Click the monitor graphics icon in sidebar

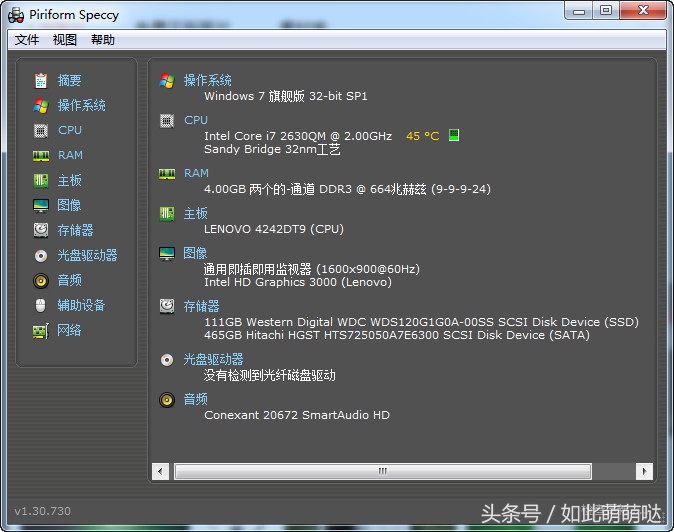[41, 205]
